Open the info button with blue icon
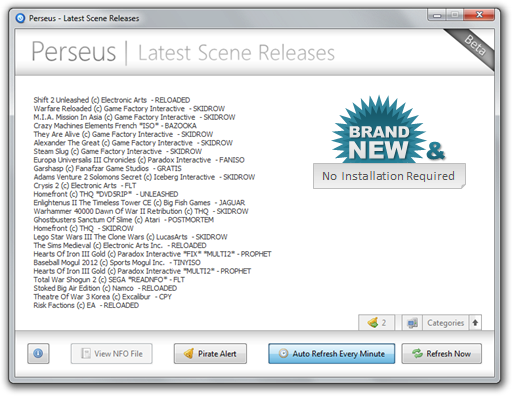This screenshot has width=512, height=396. 38,353
